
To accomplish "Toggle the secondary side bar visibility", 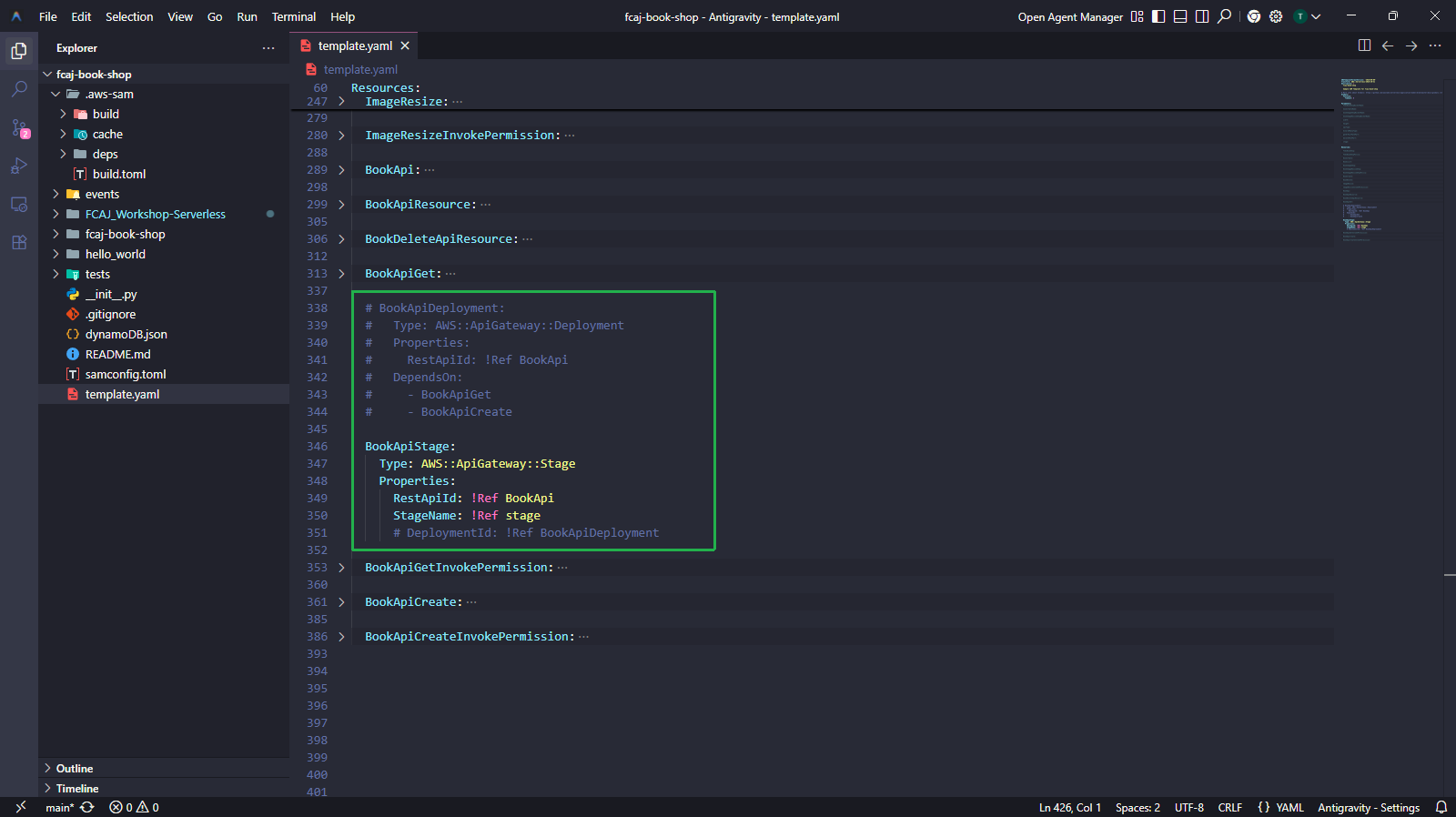I will pos(1202,16).
